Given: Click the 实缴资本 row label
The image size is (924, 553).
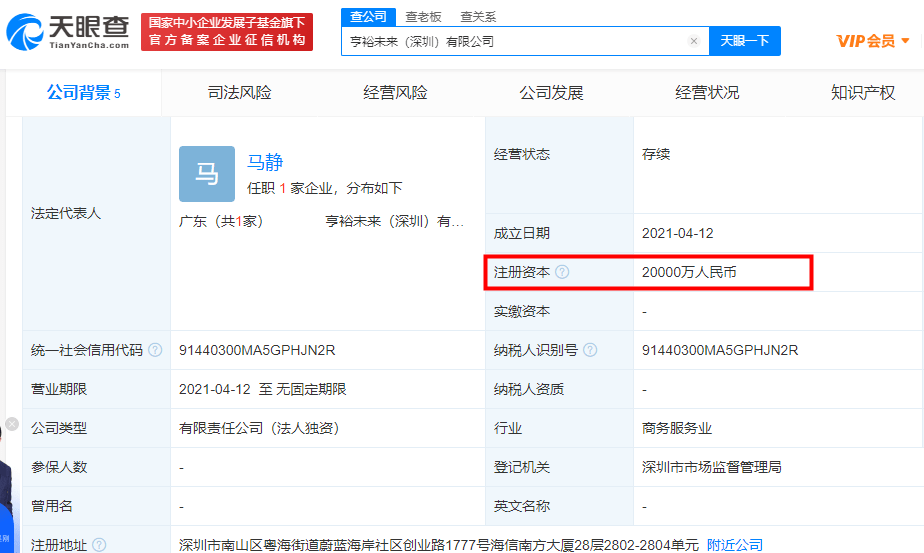Looking at the screenshot, I should click(x=522, y=311).
